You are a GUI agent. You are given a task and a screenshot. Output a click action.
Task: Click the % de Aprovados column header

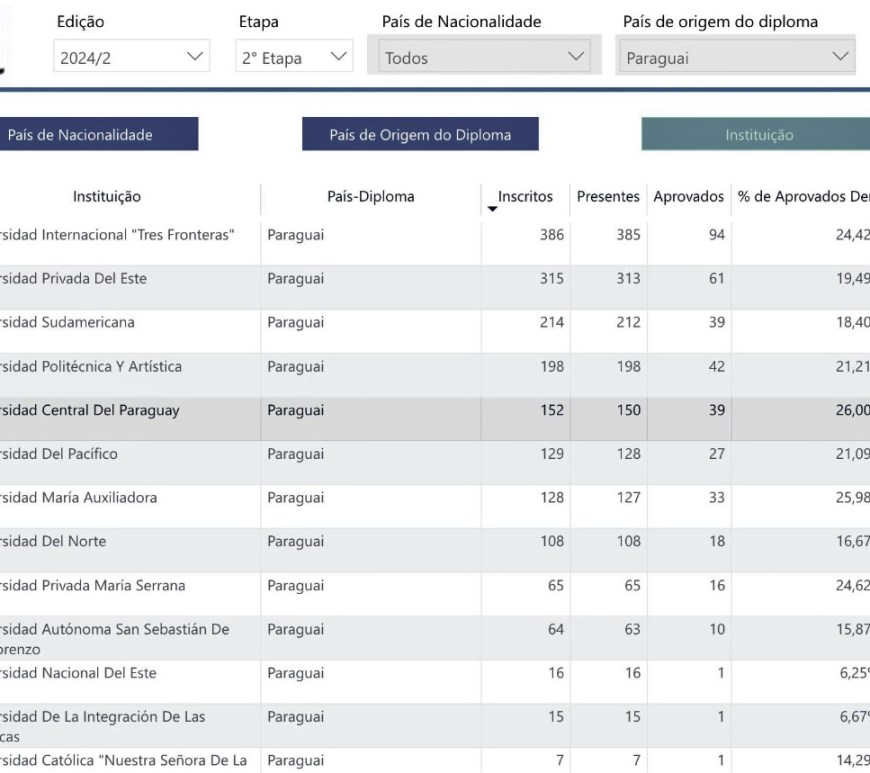point(802,197)
